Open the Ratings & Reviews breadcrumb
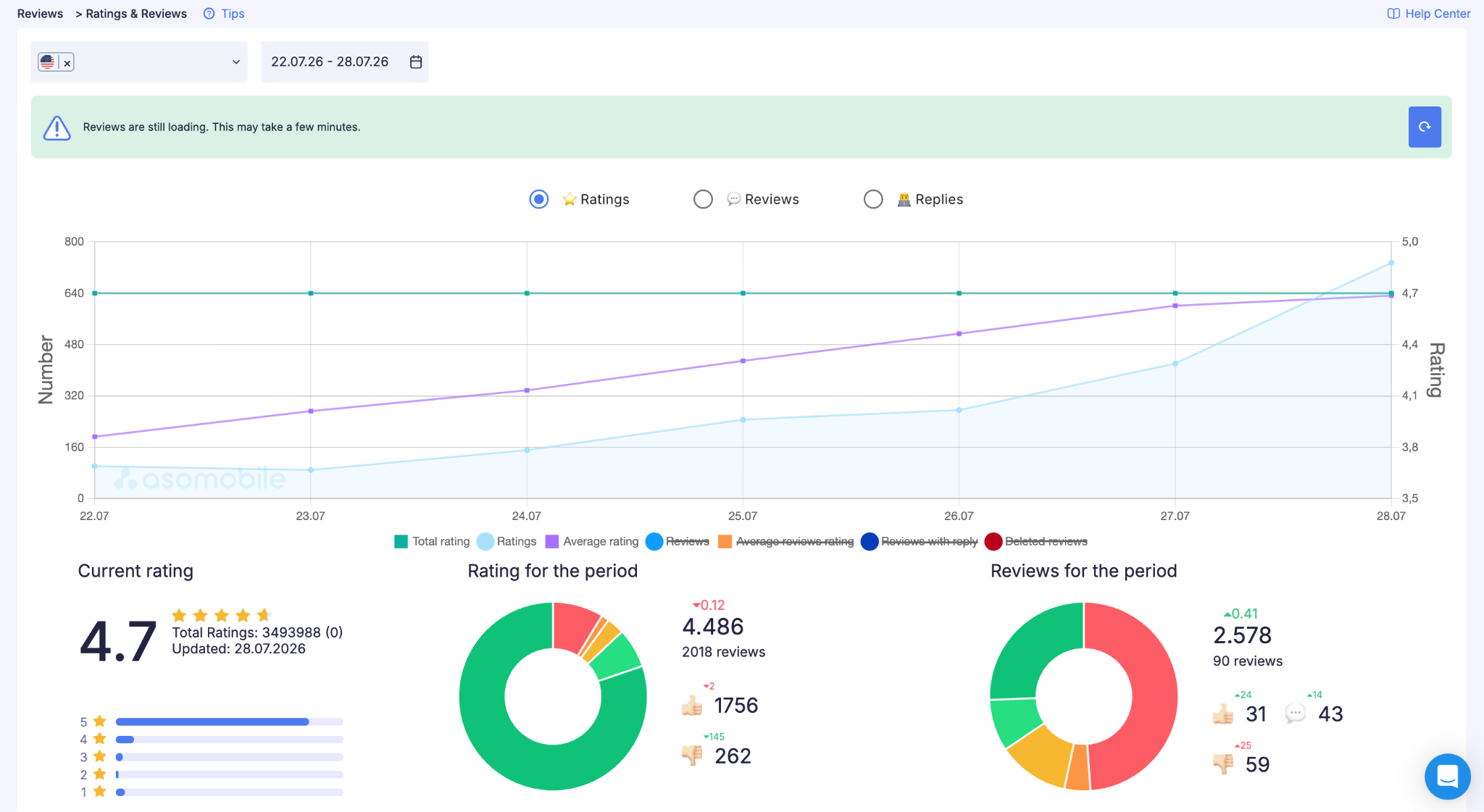Screen dimensions: 1484x812 pos(136,14)
